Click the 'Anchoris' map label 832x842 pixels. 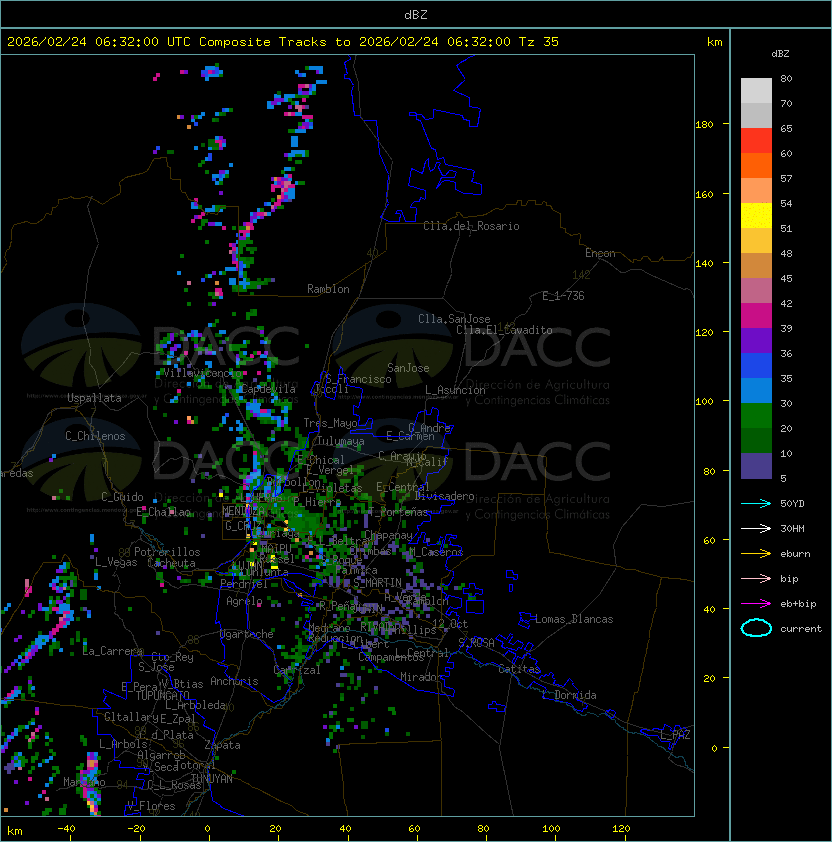(x=234, y=681)
